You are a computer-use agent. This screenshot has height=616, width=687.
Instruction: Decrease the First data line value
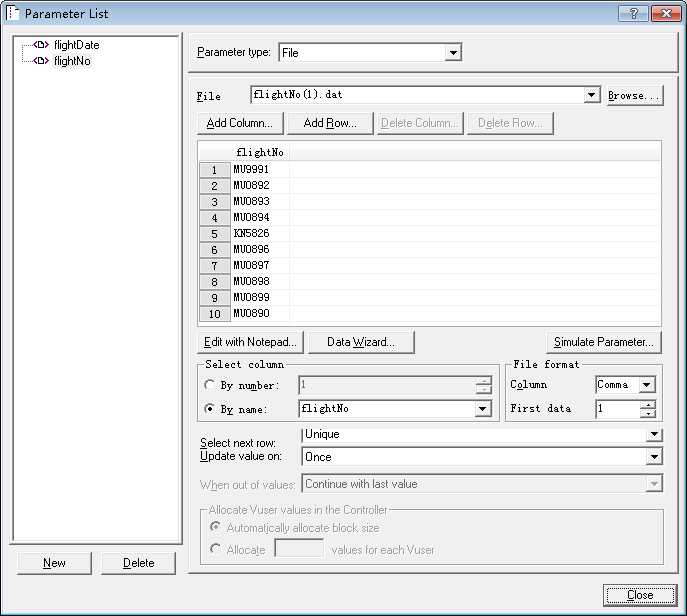(648, 413)
